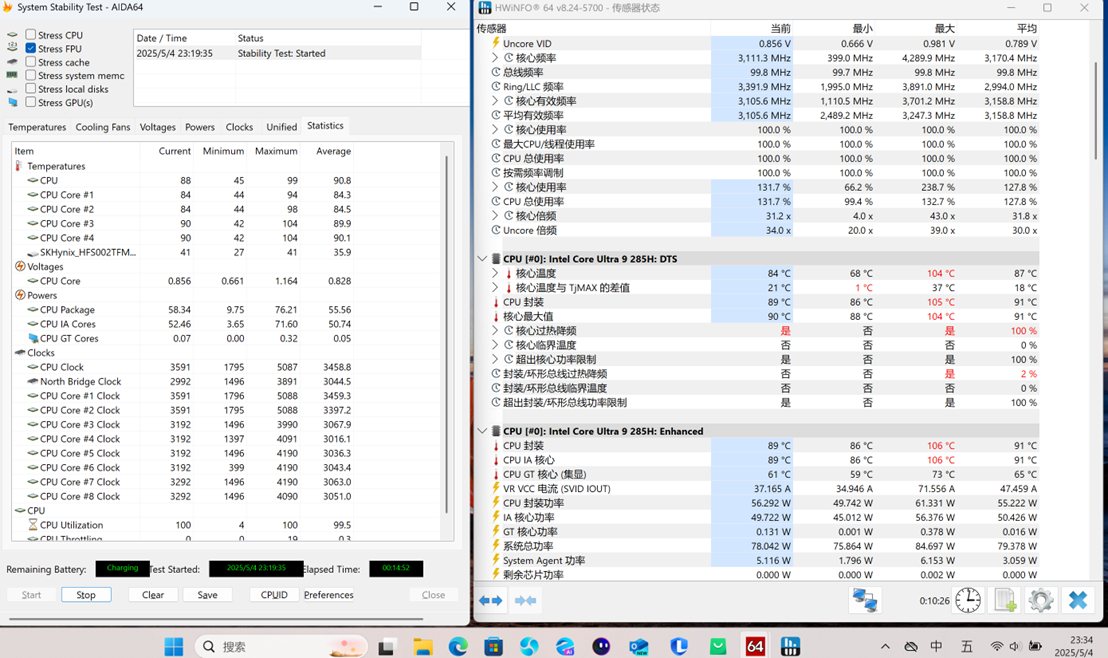Collapse Intel Core Ultra 9 285H: DTS group
The image size is (1108, 658).
pos(482,259)
